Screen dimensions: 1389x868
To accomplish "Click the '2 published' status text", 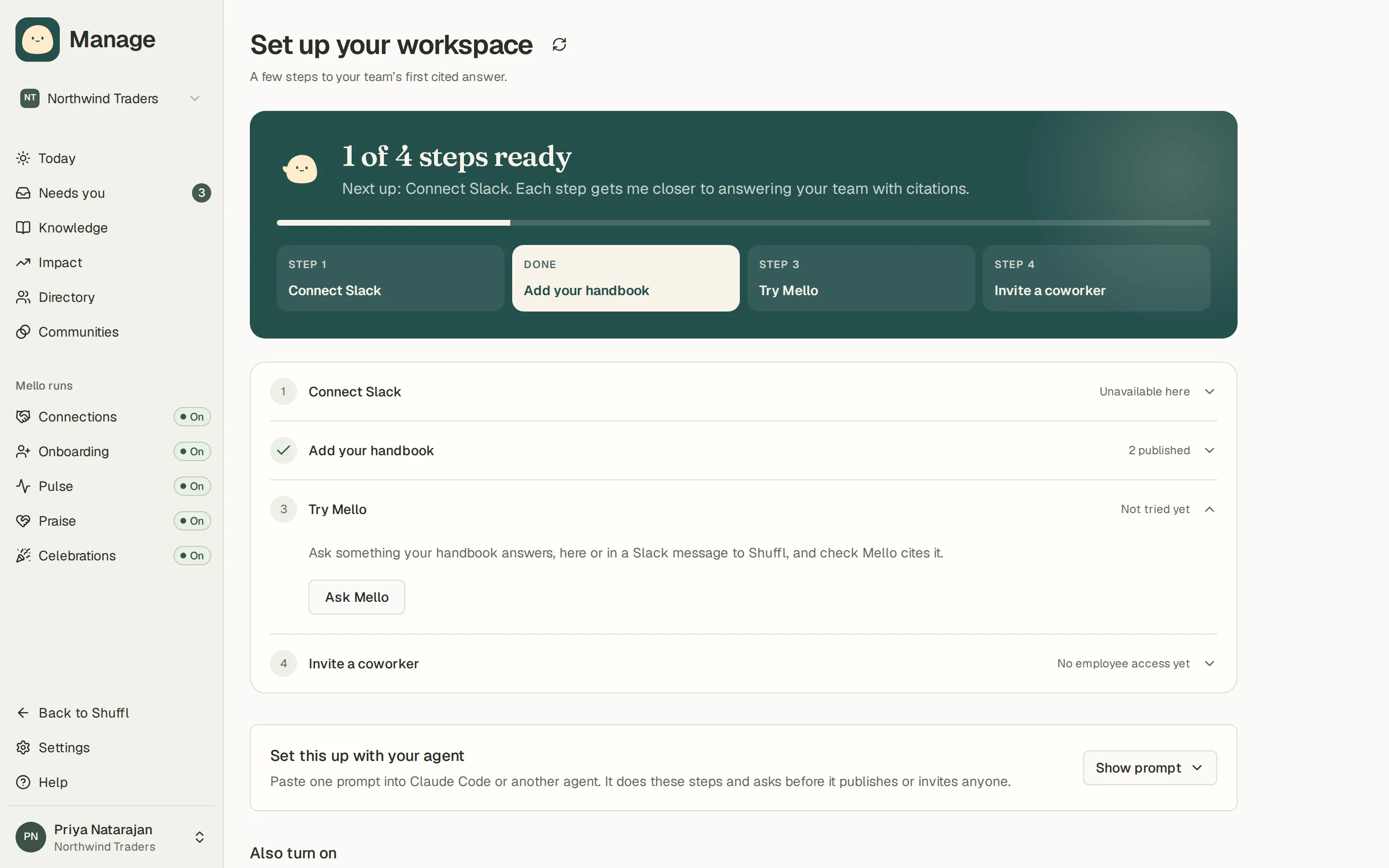I will [1159, 451].
